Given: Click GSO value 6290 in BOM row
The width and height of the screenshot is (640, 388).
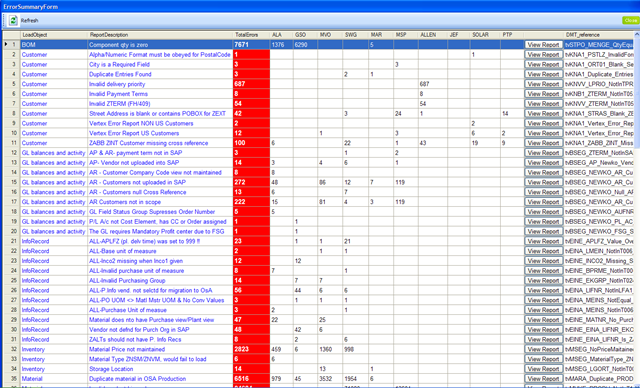Looking at the screenshot, I should click(x=305, y=45).
